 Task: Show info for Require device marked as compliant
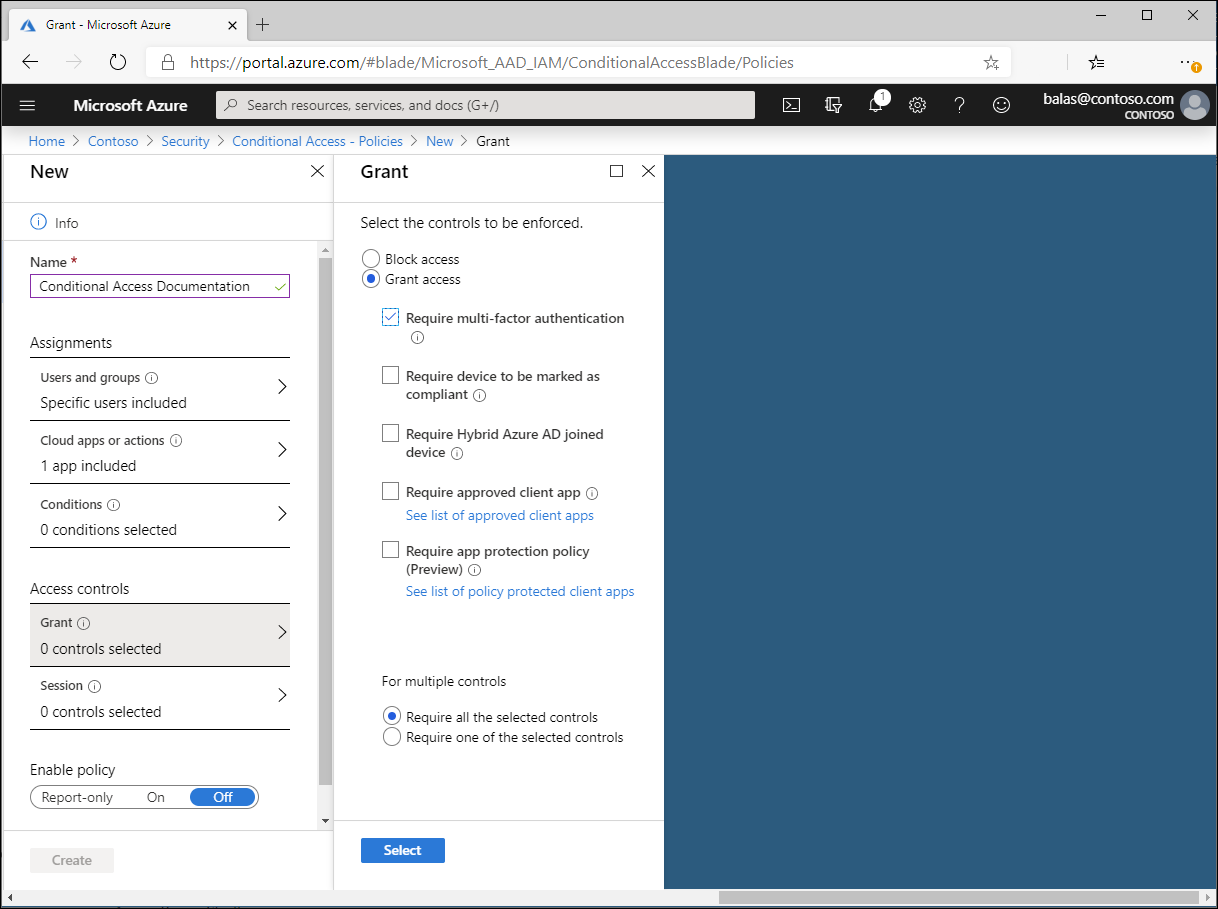[480, 395]
